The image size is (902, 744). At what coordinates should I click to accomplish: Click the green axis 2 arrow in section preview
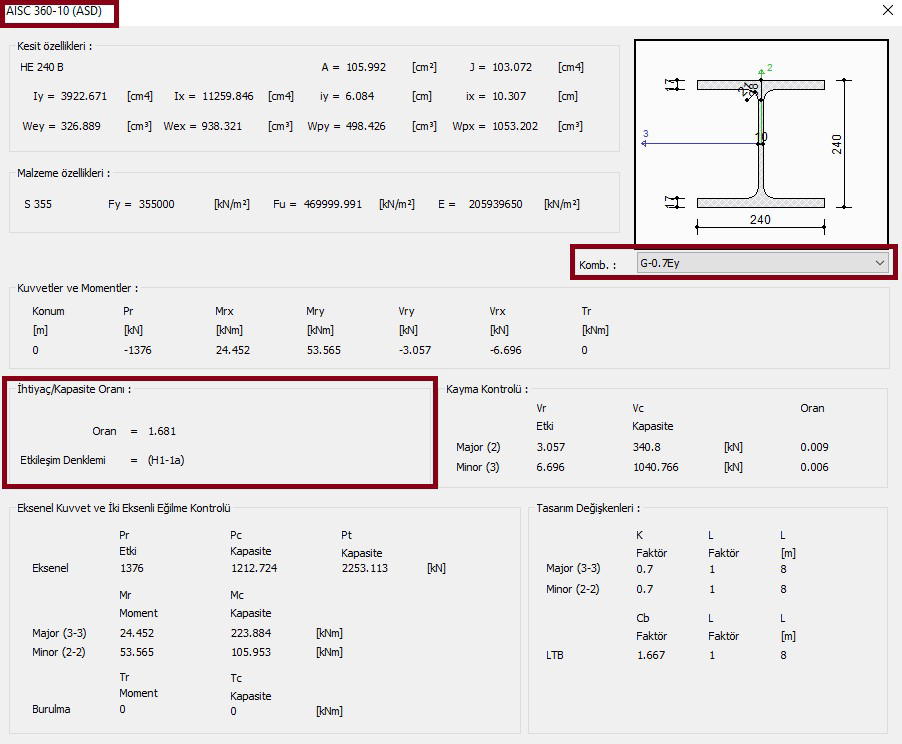click(762, 73)
